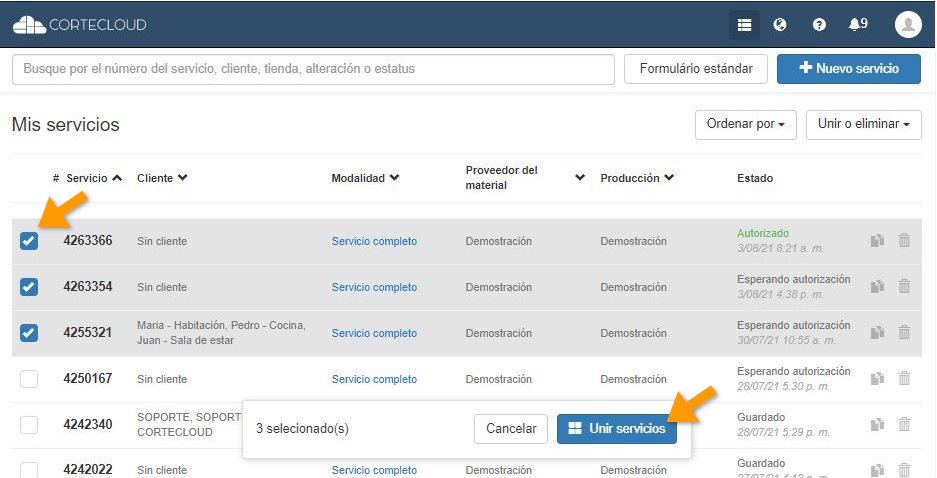Sort by the Servicio column header
The width and height of the screenshot is (937, 478).
click(x=87, y=178)
